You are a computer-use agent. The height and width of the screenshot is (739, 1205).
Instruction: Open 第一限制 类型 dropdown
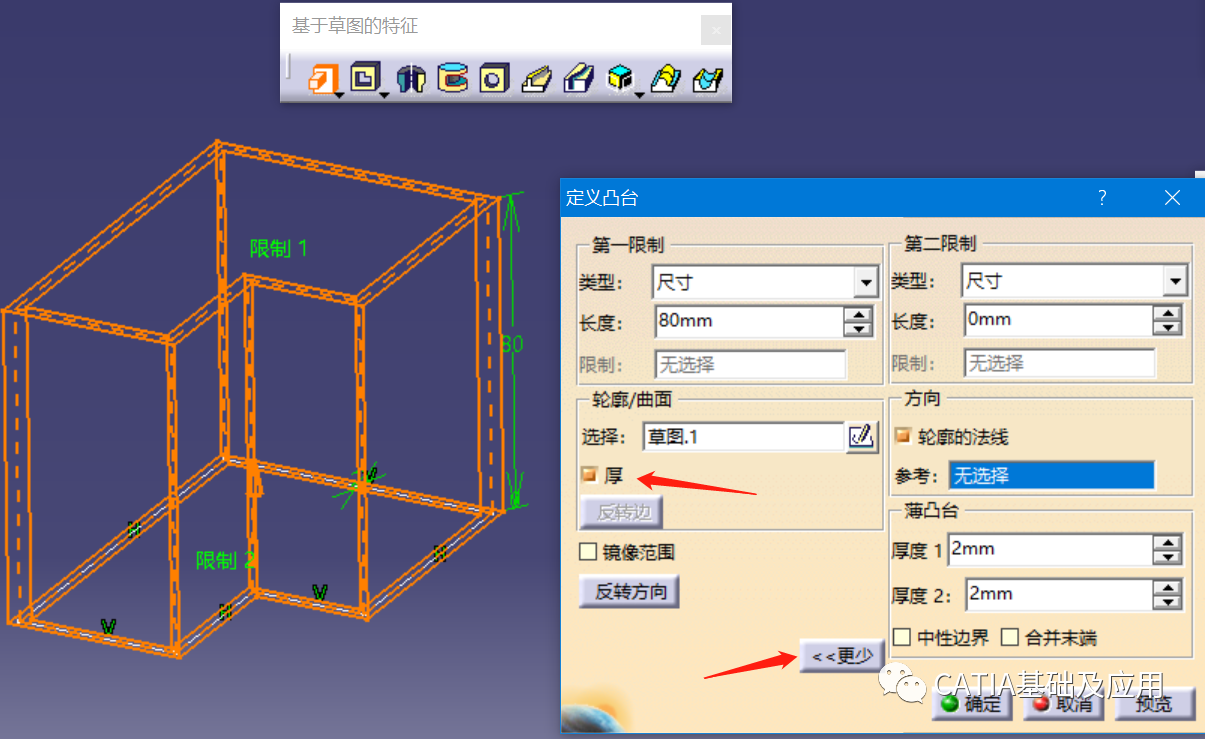[x=866, y=283]
